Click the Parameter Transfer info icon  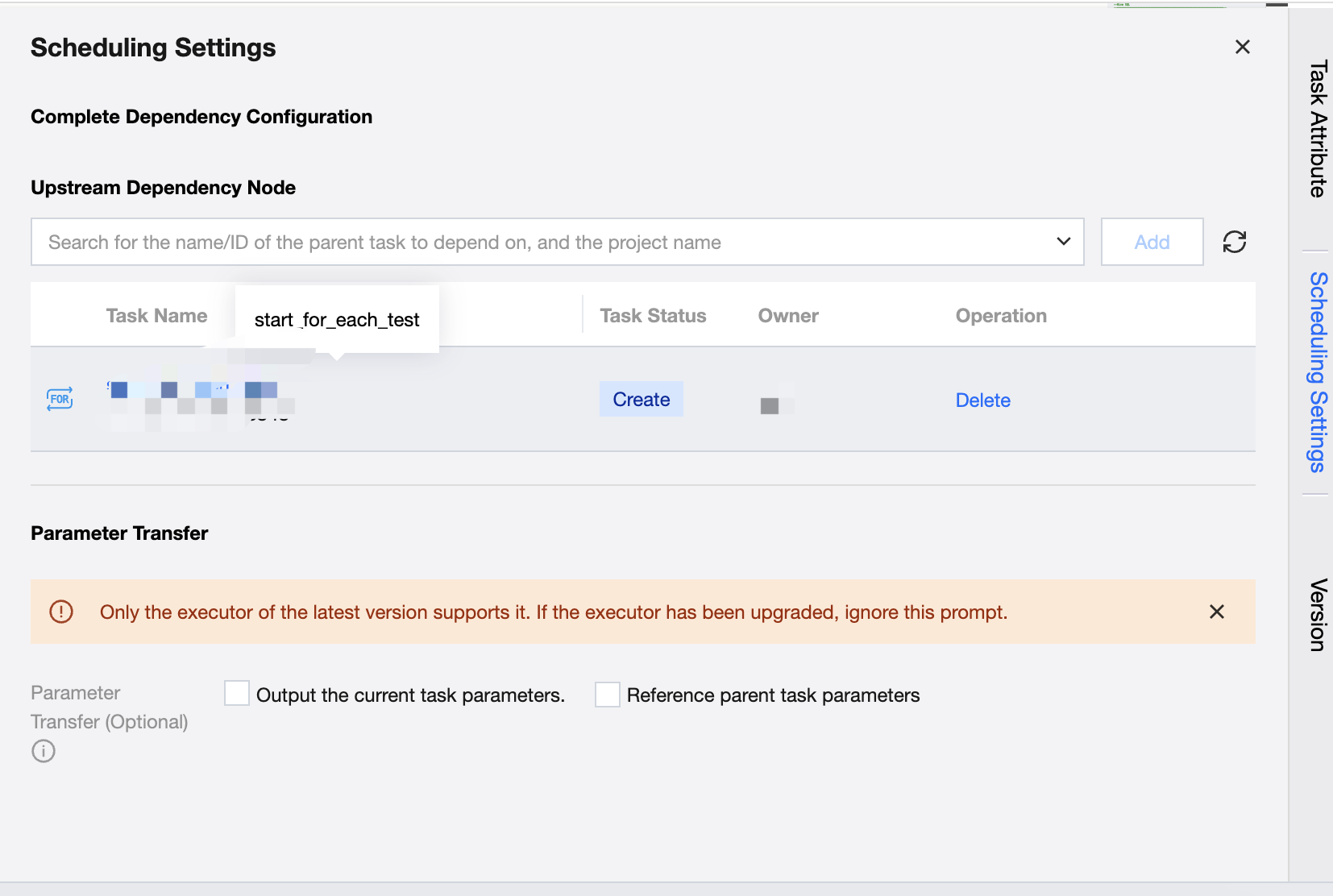44,751
